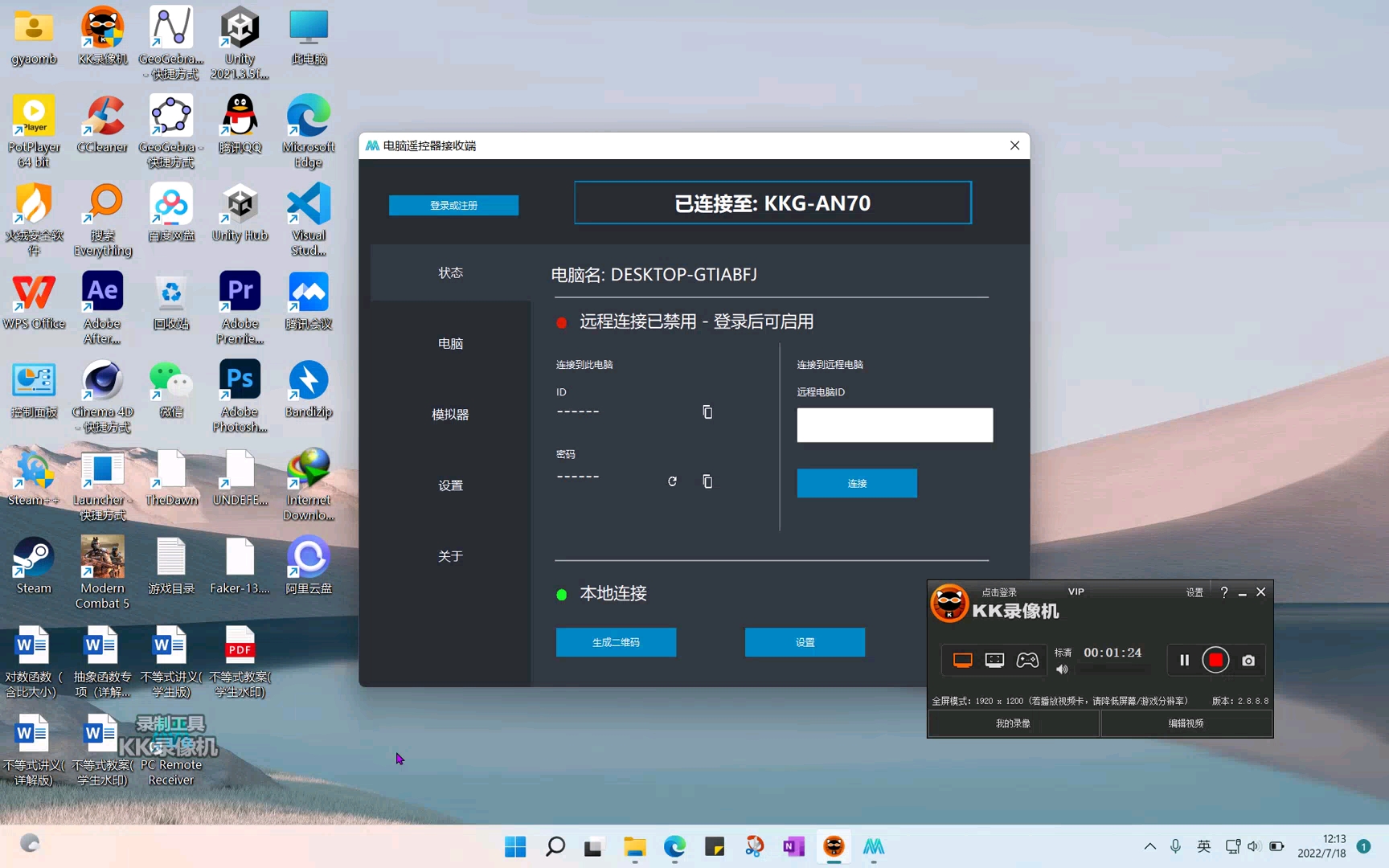The image size is (1389, 868).
Task: Select Cinema 4D desktop shortcut
Action: [103, 396]
